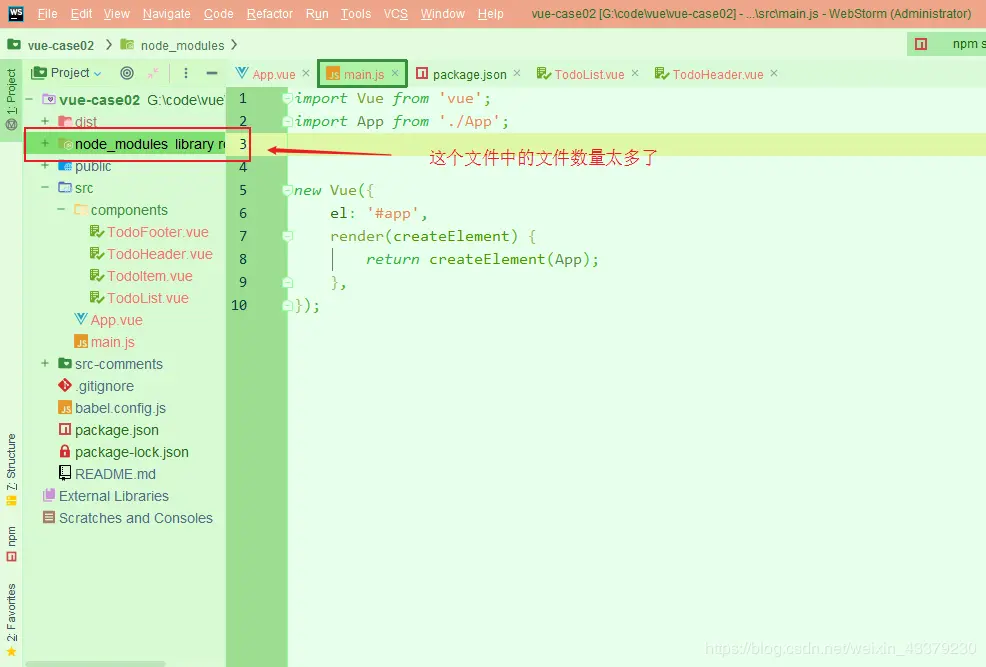Open the View menu

tap(116, 13)
